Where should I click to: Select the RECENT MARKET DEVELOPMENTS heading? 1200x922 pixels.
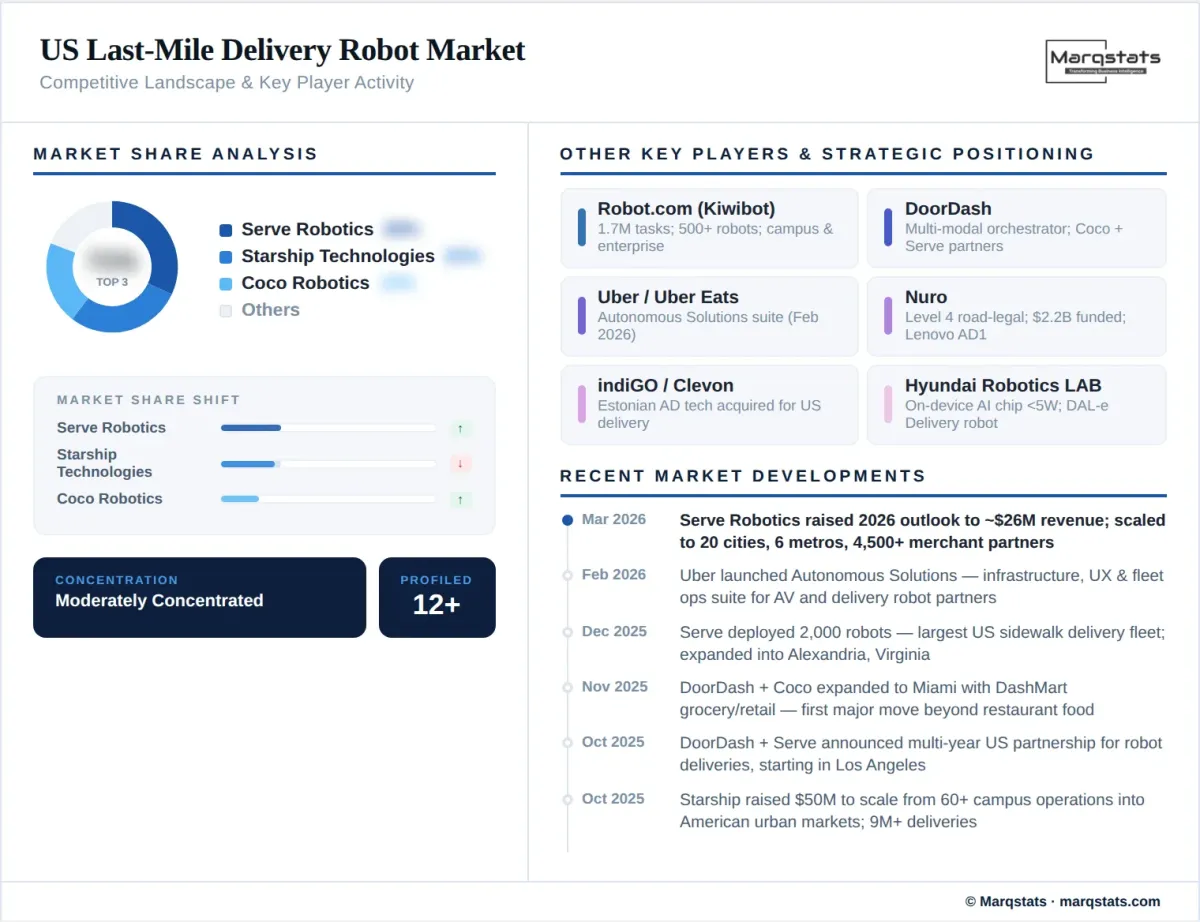(743, 476)
